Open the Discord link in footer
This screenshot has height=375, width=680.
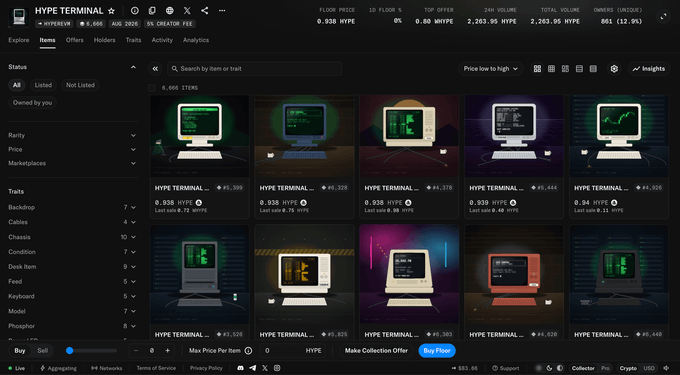(x=240, y=368)
